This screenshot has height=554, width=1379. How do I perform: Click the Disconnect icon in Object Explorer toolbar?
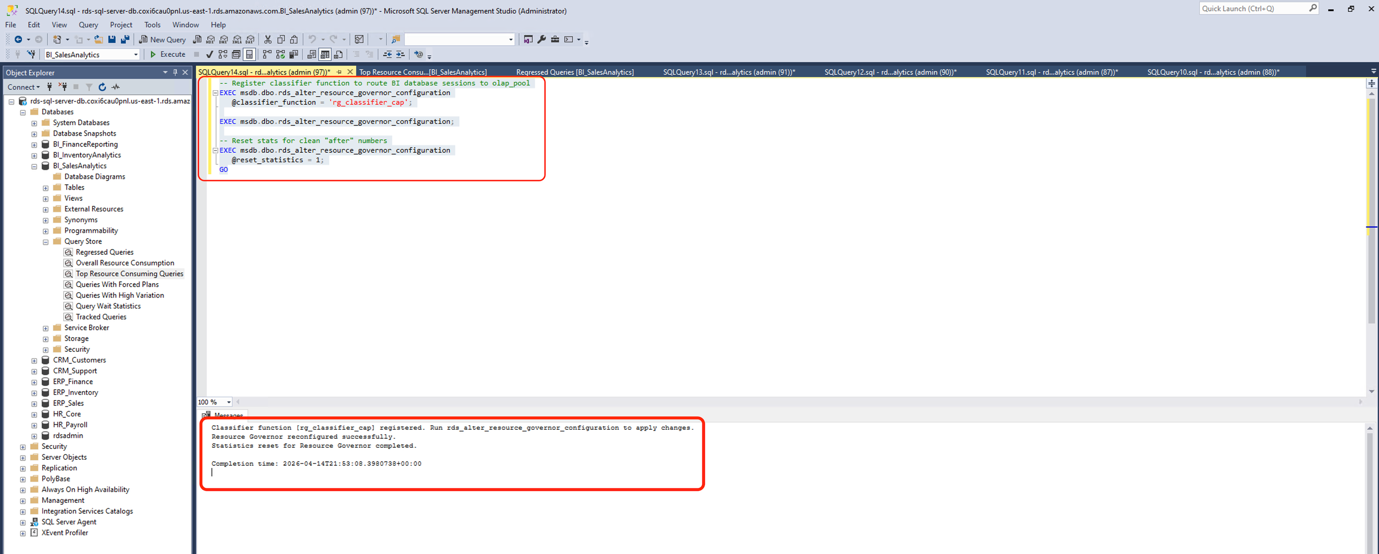[62, 87]
